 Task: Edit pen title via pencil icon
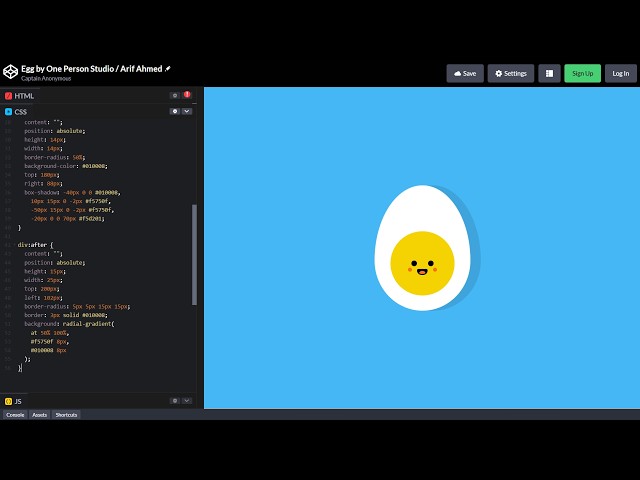click(x=167, y=69)
